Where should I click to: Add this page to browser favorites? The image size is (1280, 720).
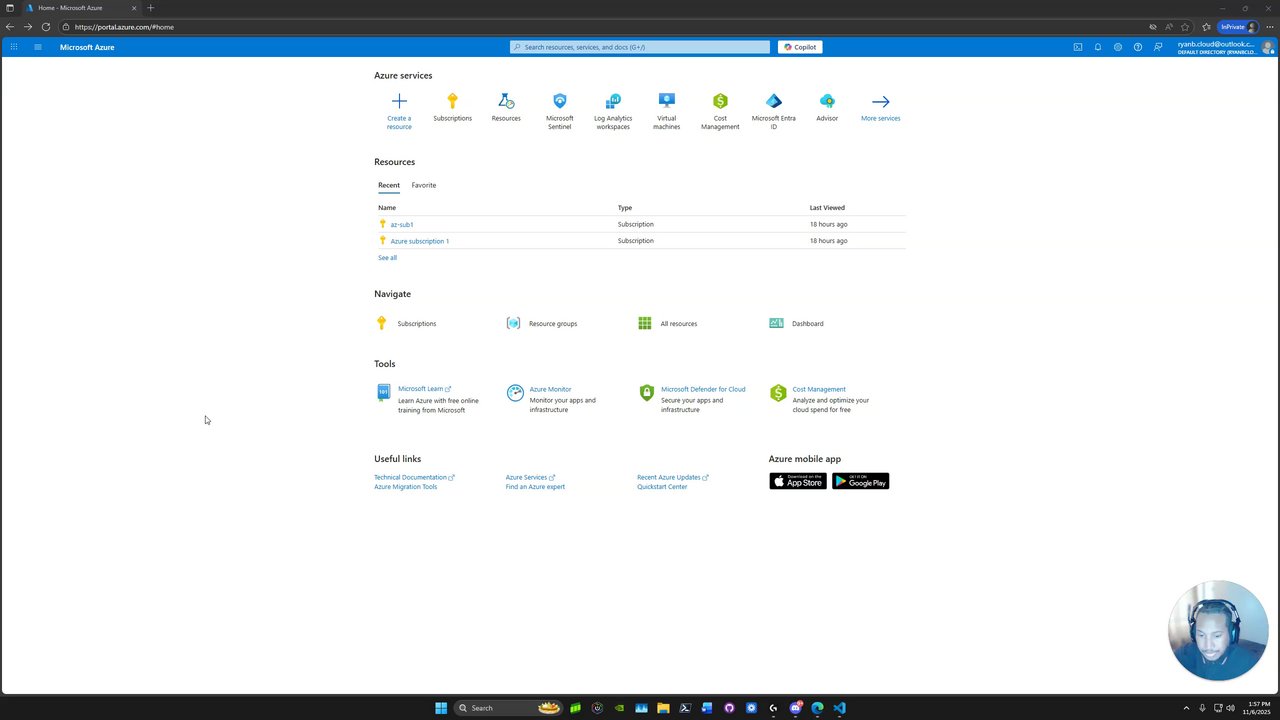pos(1185,27)
